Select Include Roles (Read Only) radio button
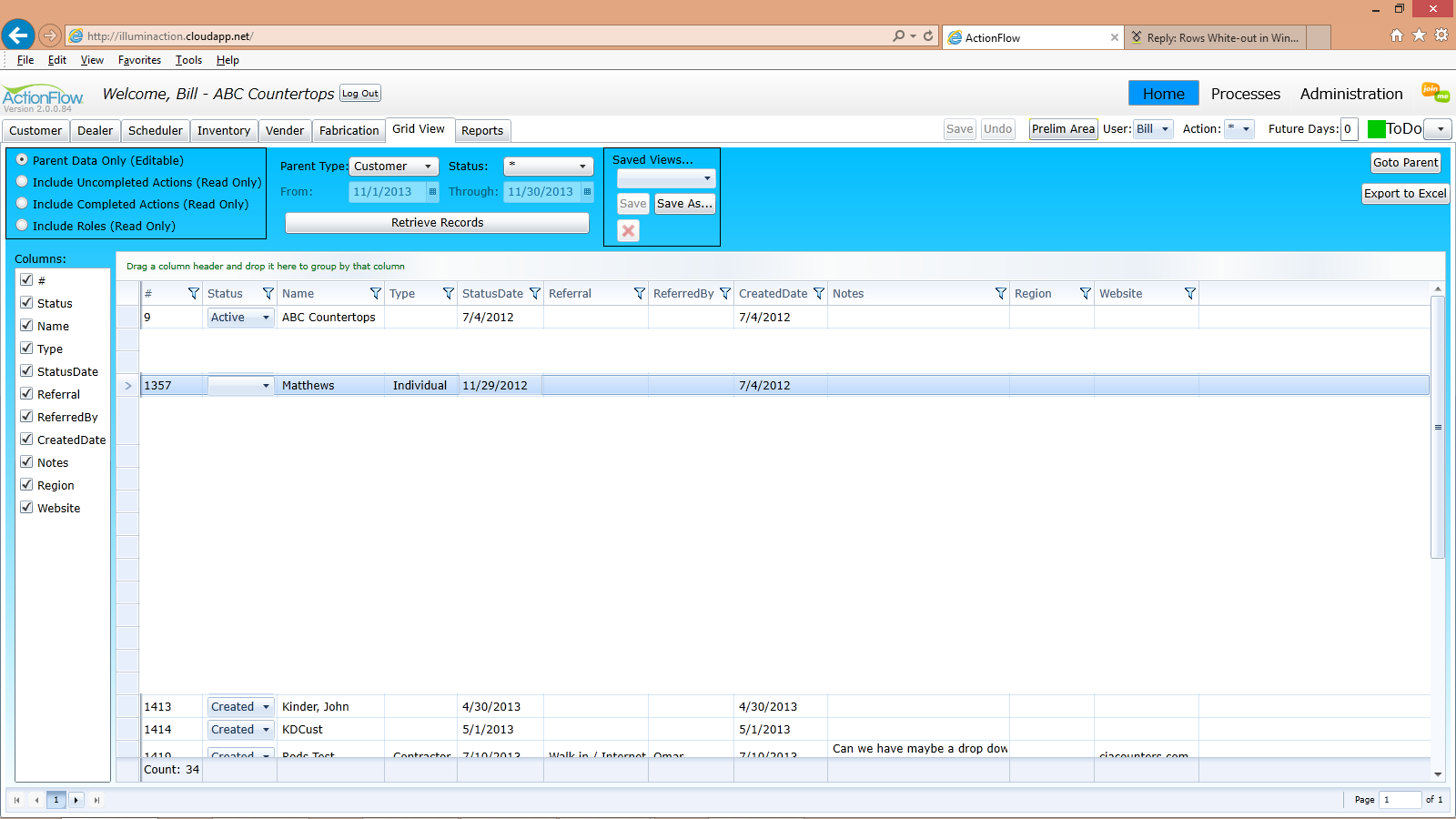 [22, 225]
